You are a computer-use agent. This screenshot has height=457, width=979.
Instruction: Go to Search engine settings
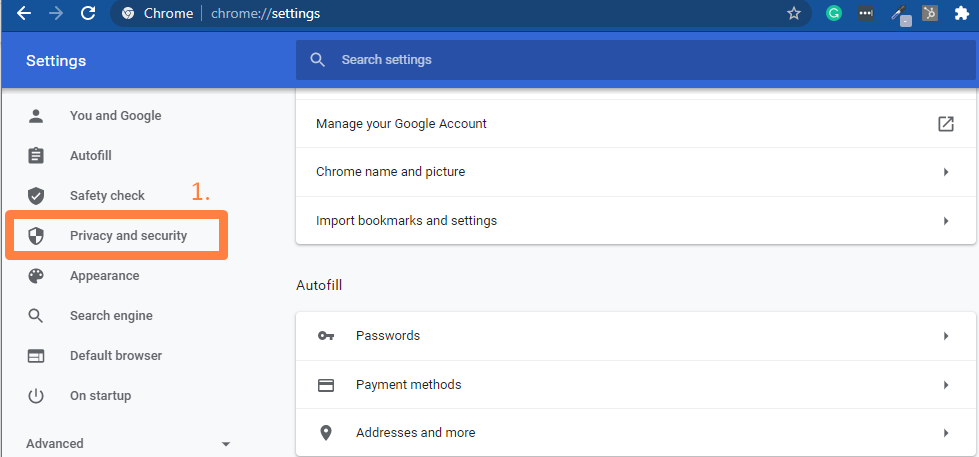[x=111, y=316]
